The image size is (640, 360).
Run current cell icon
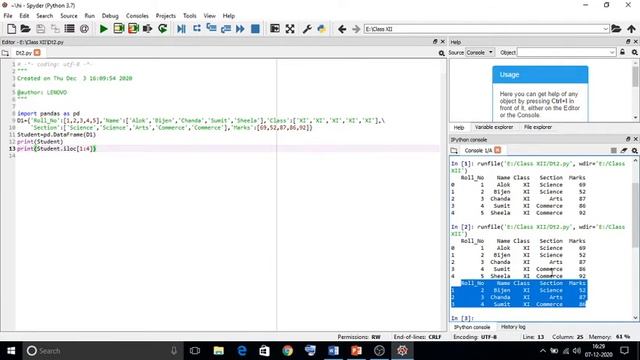pyautogui.click(x=119, y=29)
